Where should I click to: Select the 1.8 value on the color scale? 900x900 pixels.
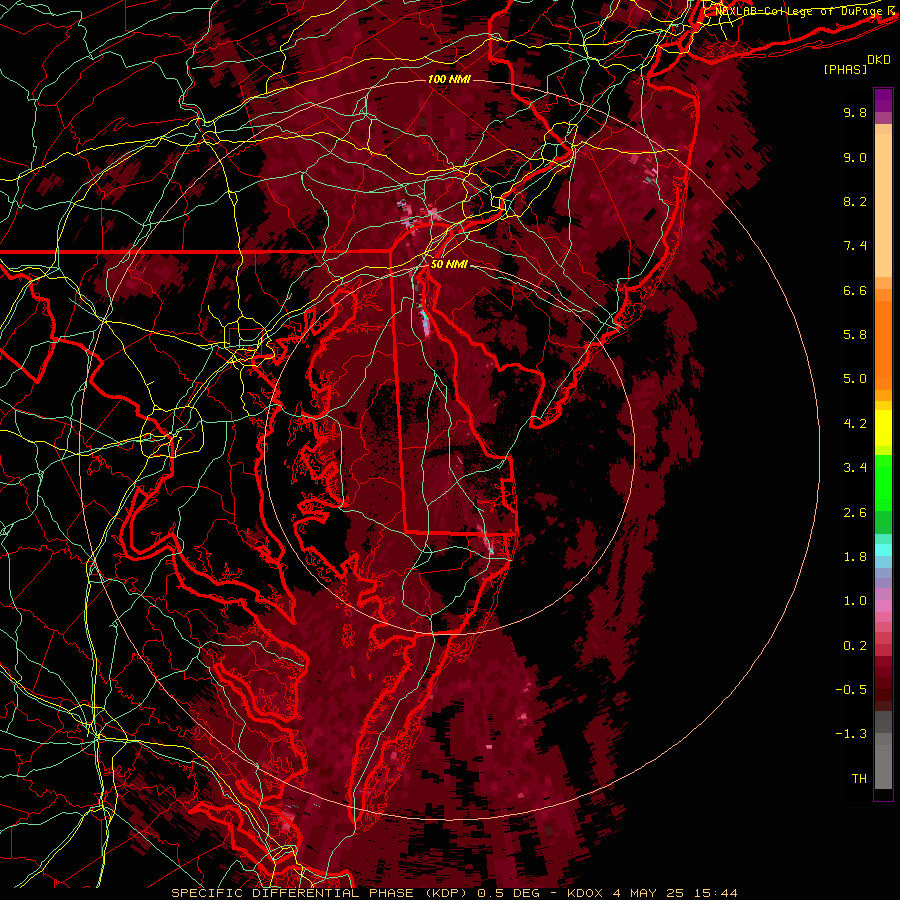[x=855, y=557]
